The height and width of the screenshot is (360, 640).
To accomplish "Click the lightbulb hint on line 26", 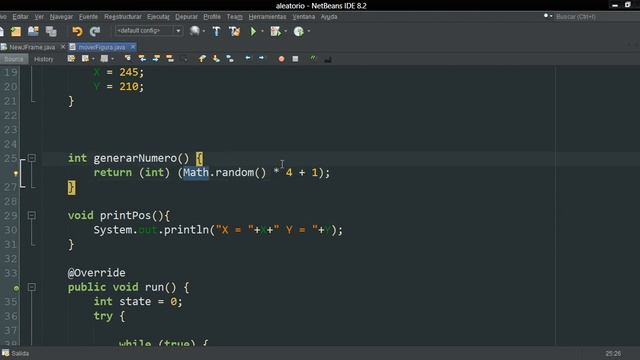I will coord(16,173).
